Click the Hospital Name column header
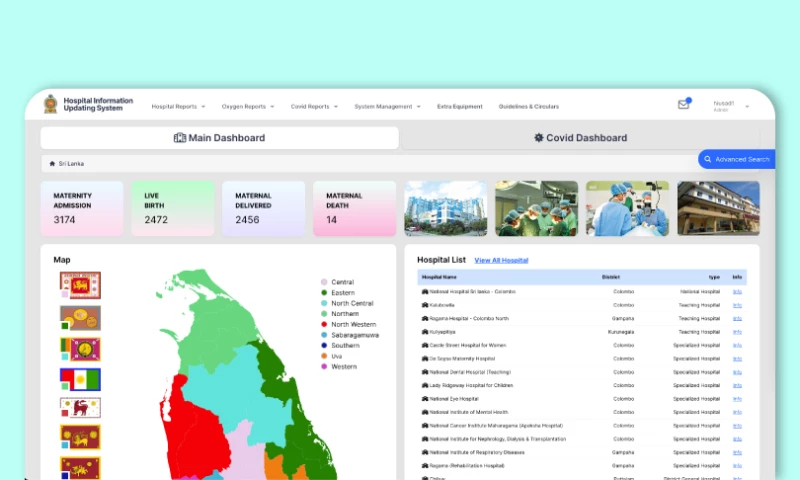 (x=439, y=277)
